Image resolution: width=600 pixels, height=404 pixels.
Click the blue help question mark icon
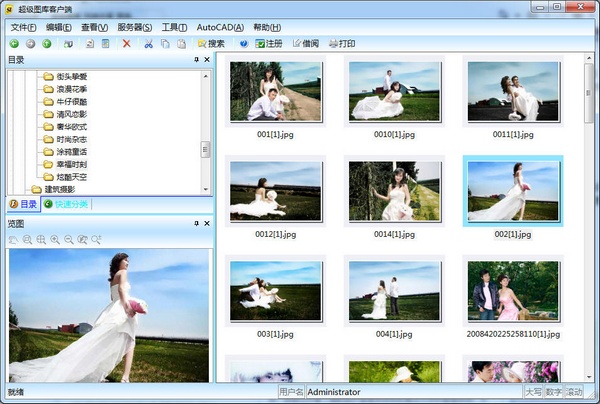tap(243, 44)
